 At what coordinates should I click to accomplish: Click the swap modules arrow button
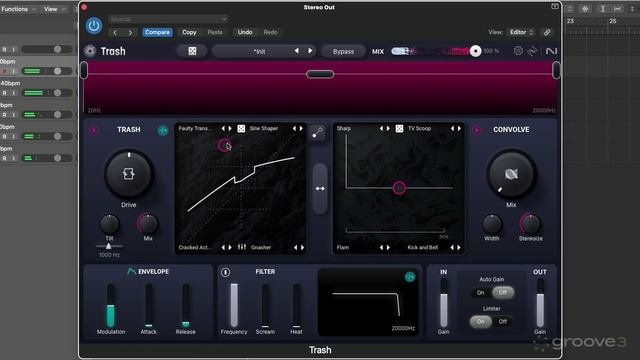click(320, 189)
